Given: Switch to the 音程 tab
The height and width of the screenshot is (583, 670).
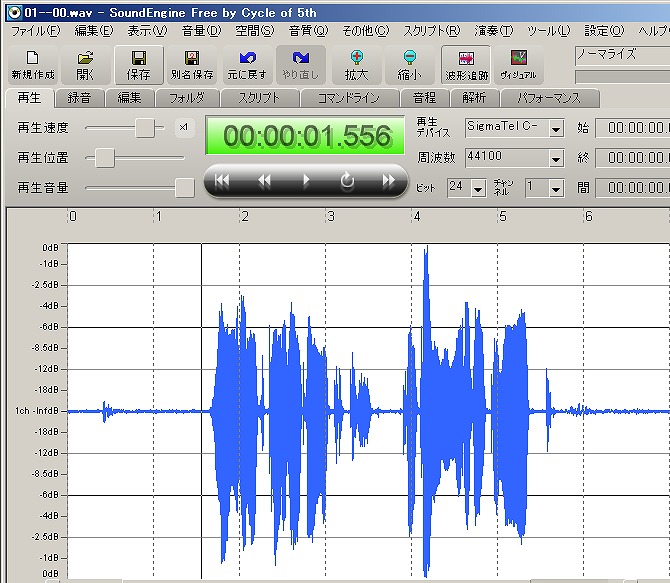Looking at the screenshot, I should [424, 98].
